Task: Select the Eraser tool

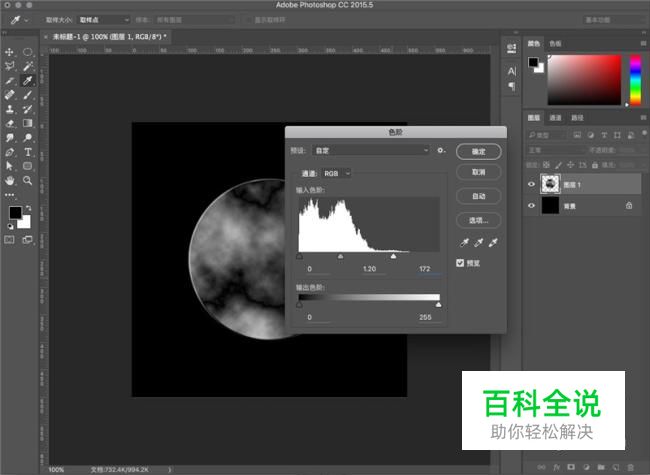Action: click(9, 123)
